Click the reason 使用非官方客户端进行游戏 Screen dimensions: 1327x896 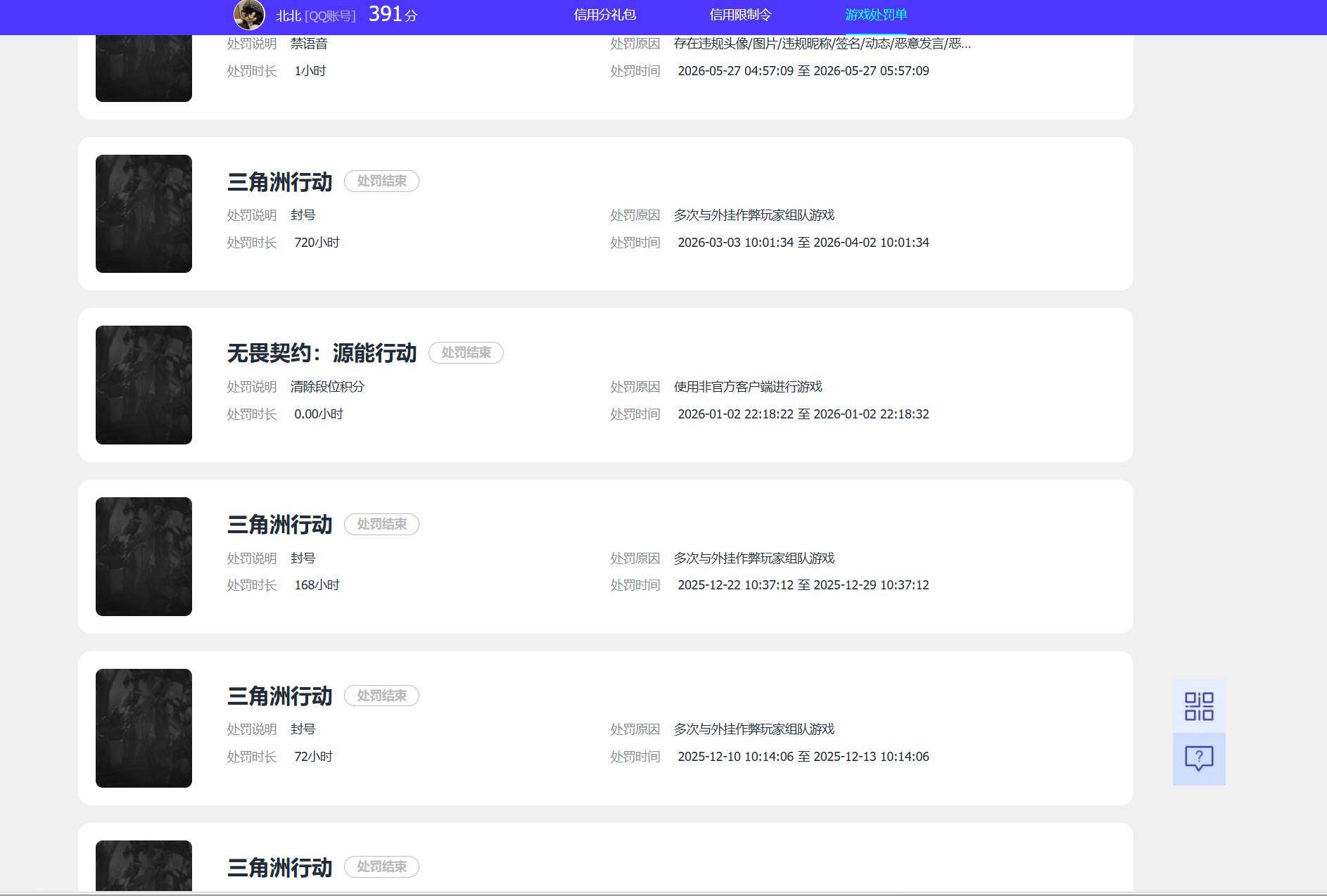[748, 387]
